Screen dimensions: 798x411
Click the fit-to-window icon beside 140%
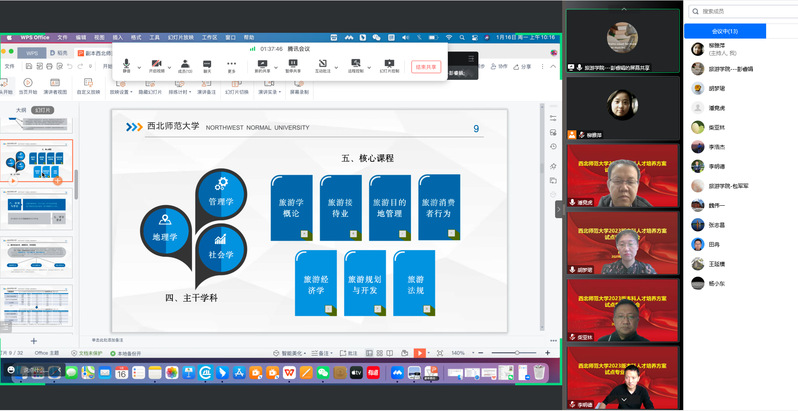tap(440, 353)
